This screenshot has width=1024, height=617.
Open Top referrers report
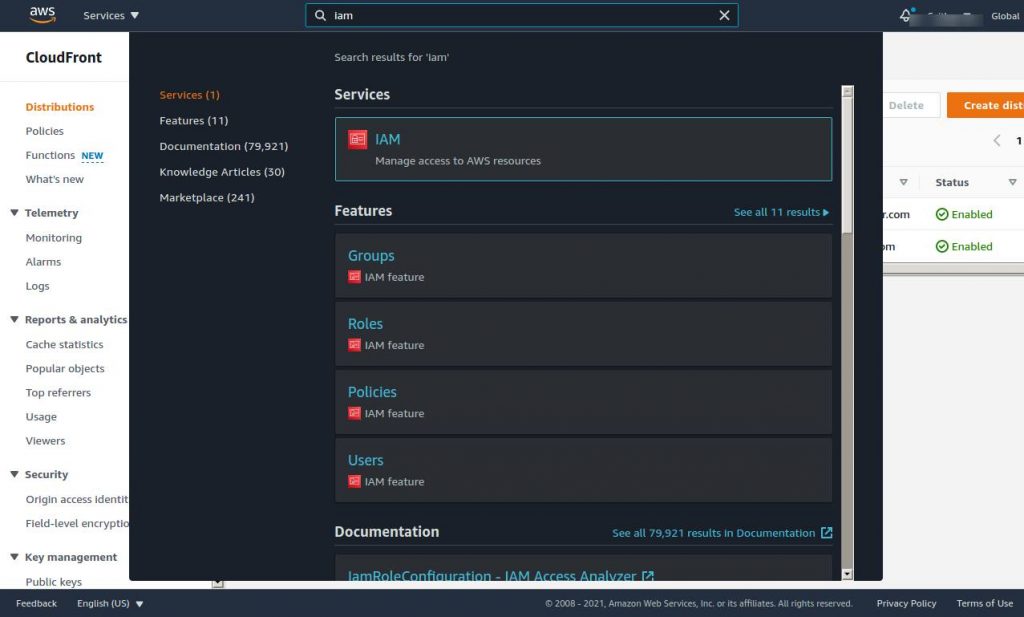[x=58, y=393]
